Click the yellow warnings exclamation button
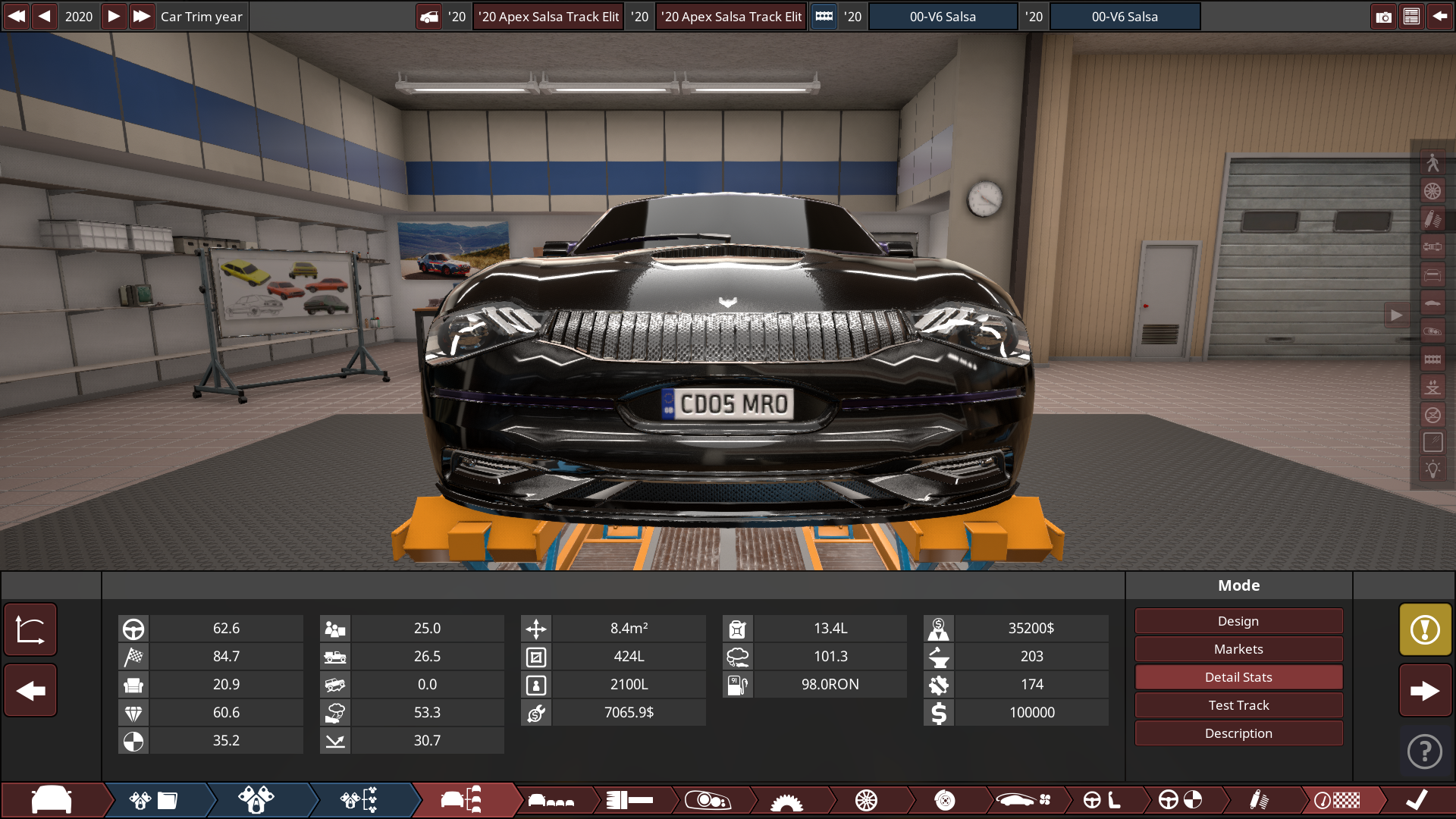This screenshot has height=819, width=1456. tap(1425, 629)
